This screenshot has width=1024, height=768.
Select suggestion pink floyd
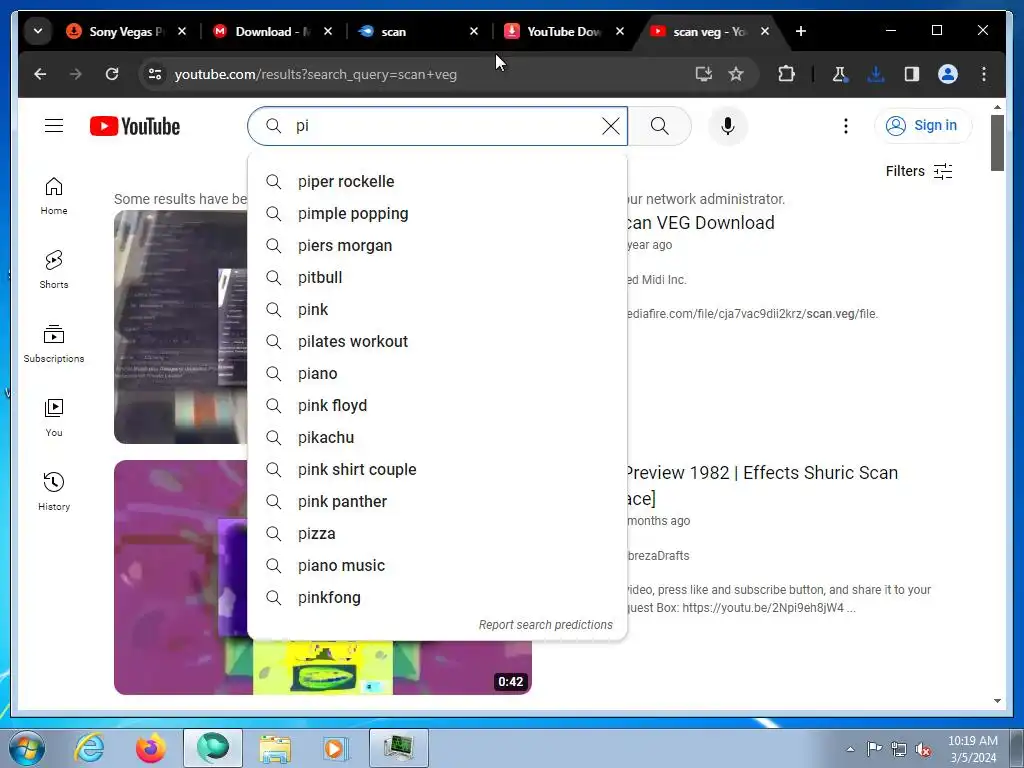pyautogui.click(x=437, y=406)
